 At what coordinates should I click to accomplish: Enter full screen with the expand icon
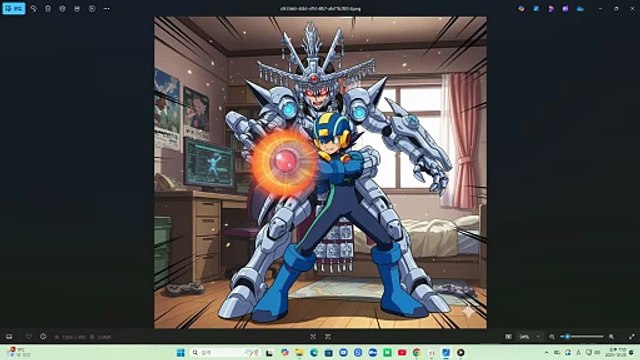[x=631, y=337]
